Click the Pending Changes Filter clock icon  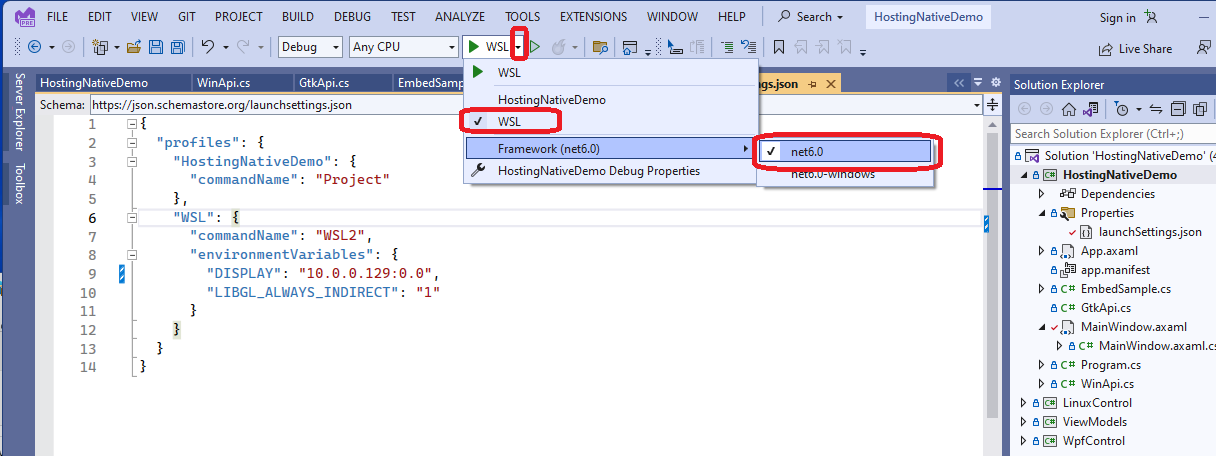1121,109
